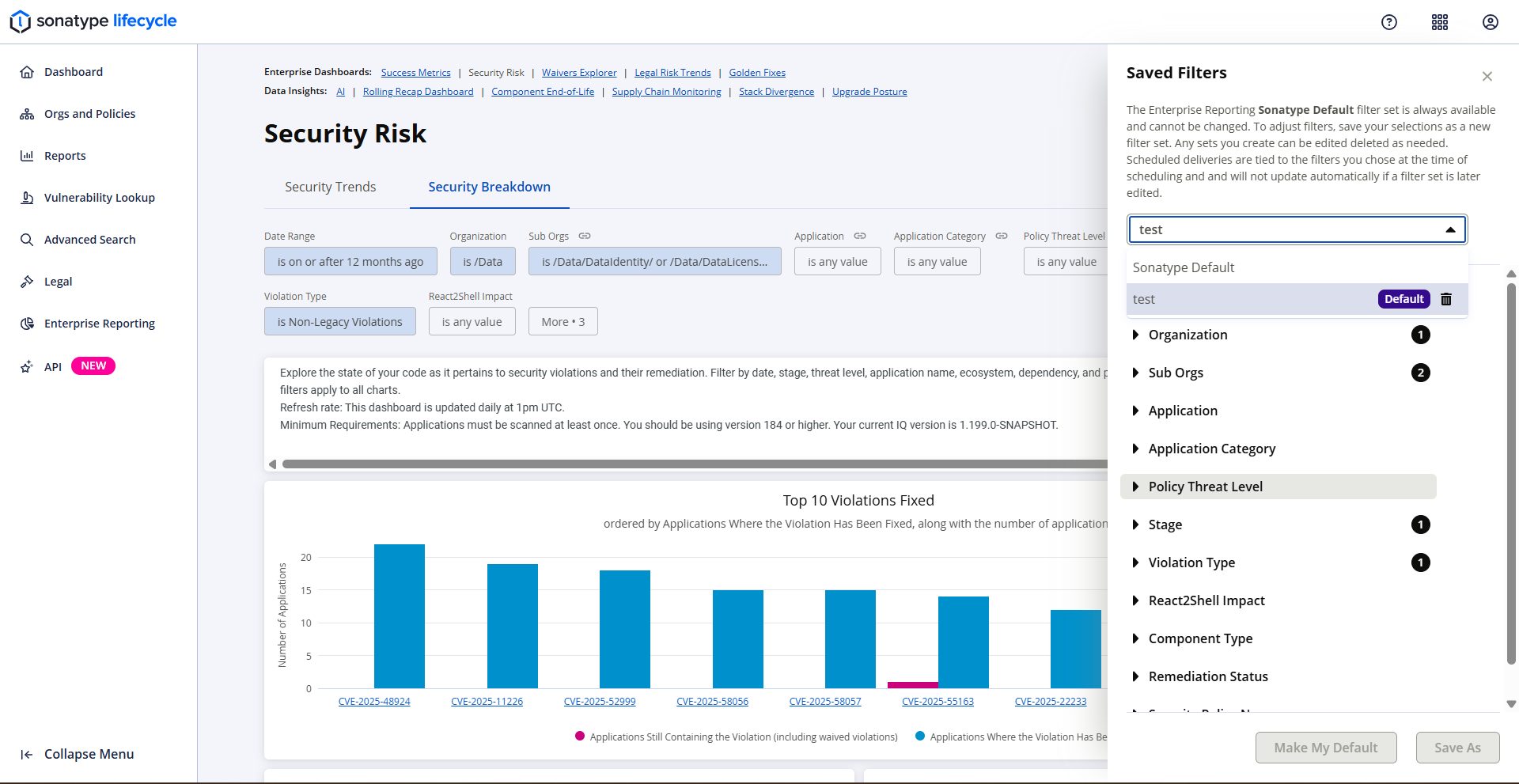Click the Organization 'is /Data' filter chip
The image size is (1519, 784).
point(483,262)
